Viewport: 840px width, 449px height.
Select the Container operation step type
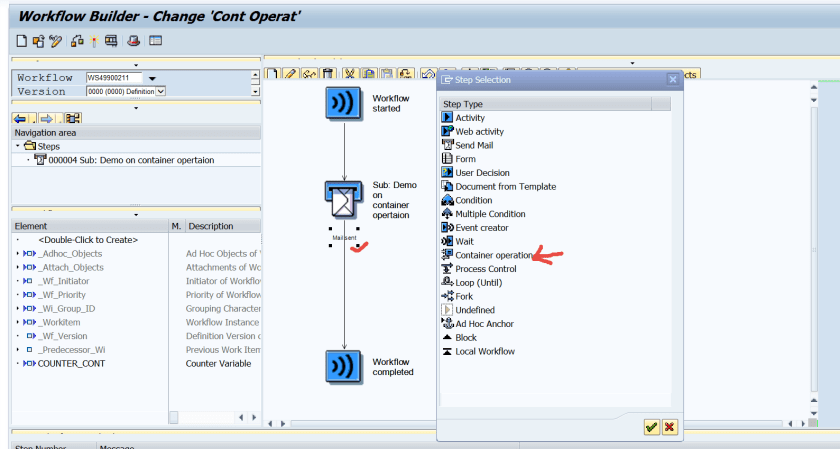[x=494, y=256]
